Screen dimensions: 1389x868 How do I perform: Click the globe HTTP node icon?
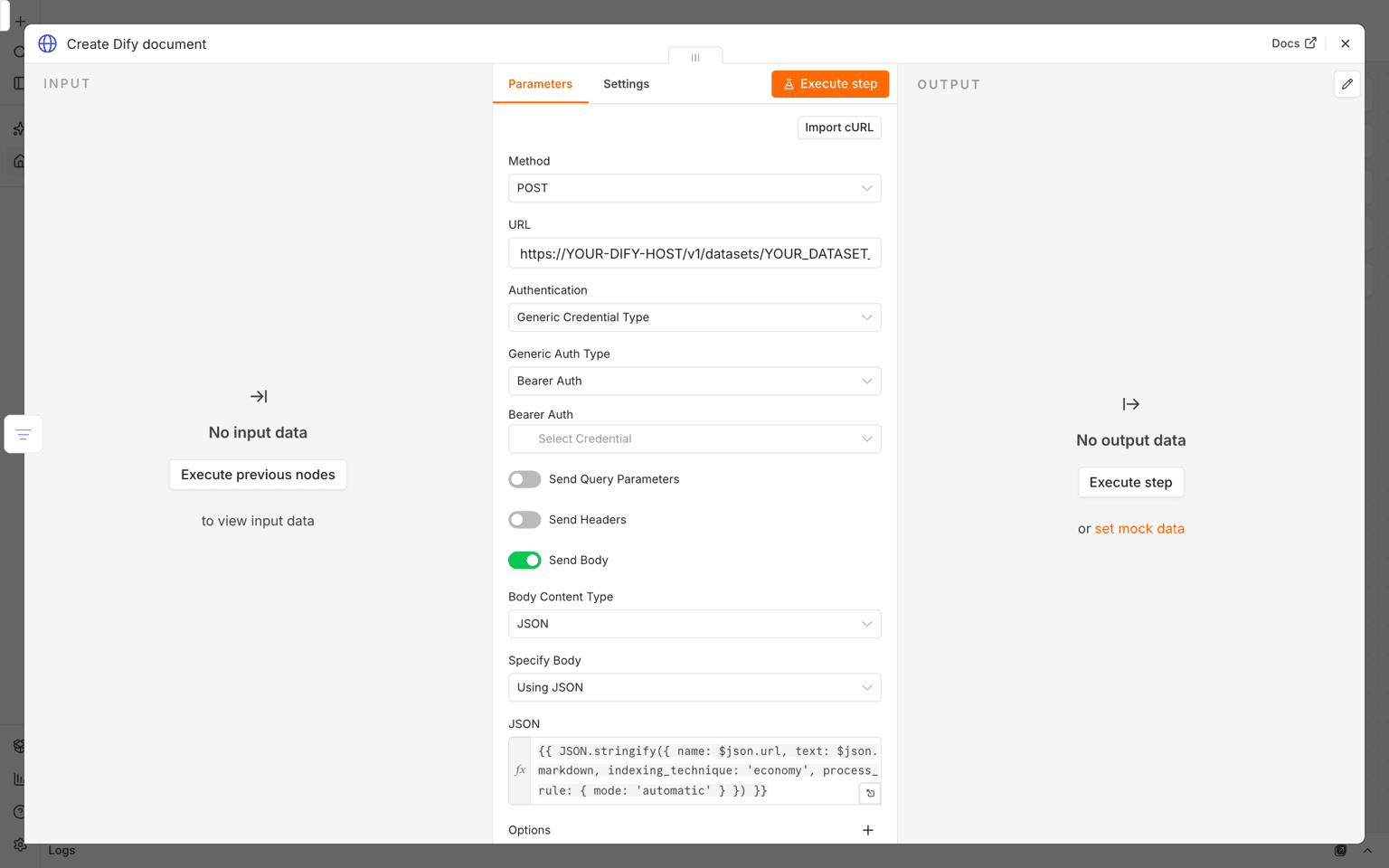tap(48, 43)
